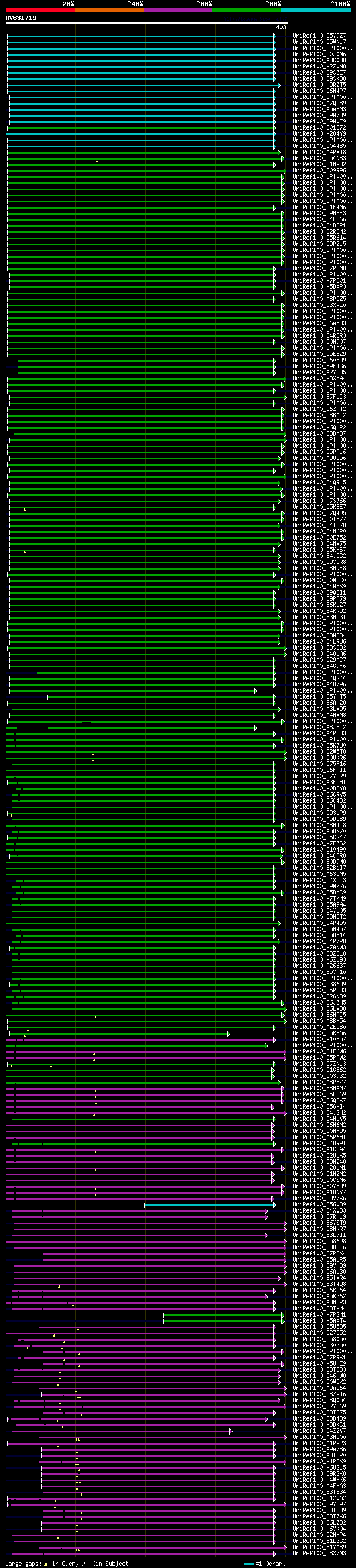The height and width of the screenshot is (1568, 356).
Task: Open the UniRef100_Q1E6W6 entry
Action: click(319, 1052)
